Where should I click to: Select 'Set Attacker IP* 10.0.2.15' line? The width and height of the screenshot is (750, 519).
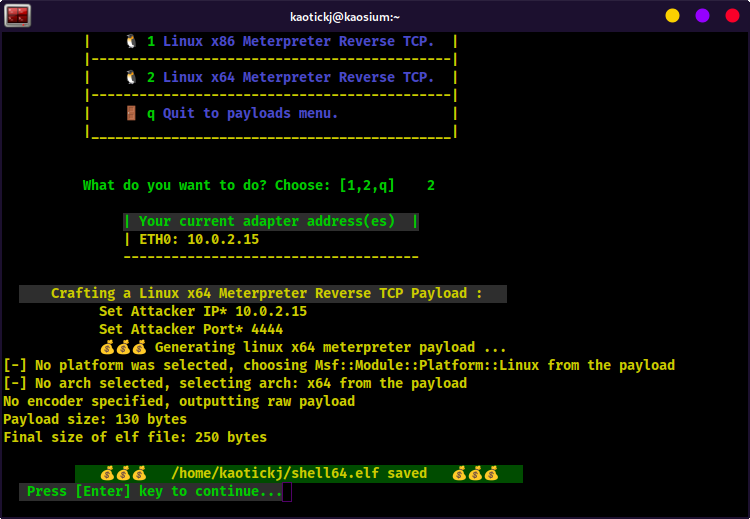click(x=203, y=311)
